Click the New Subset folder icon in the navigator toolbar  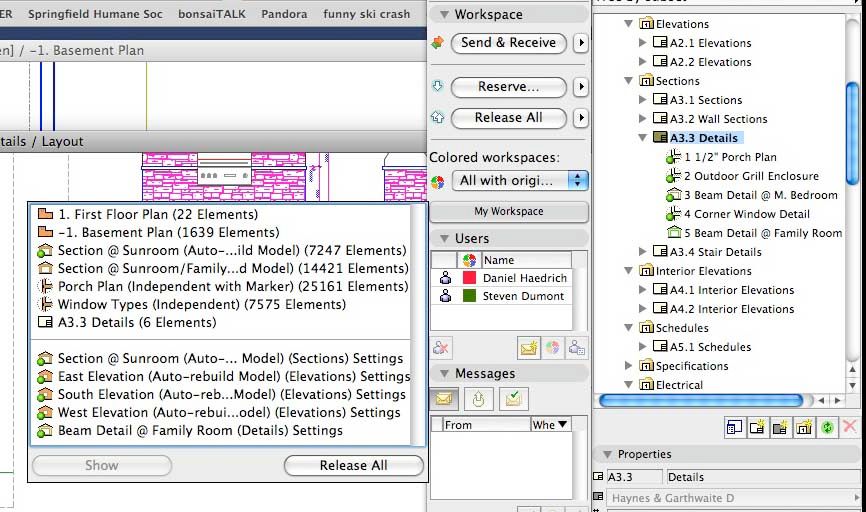[x=804, y=427]
